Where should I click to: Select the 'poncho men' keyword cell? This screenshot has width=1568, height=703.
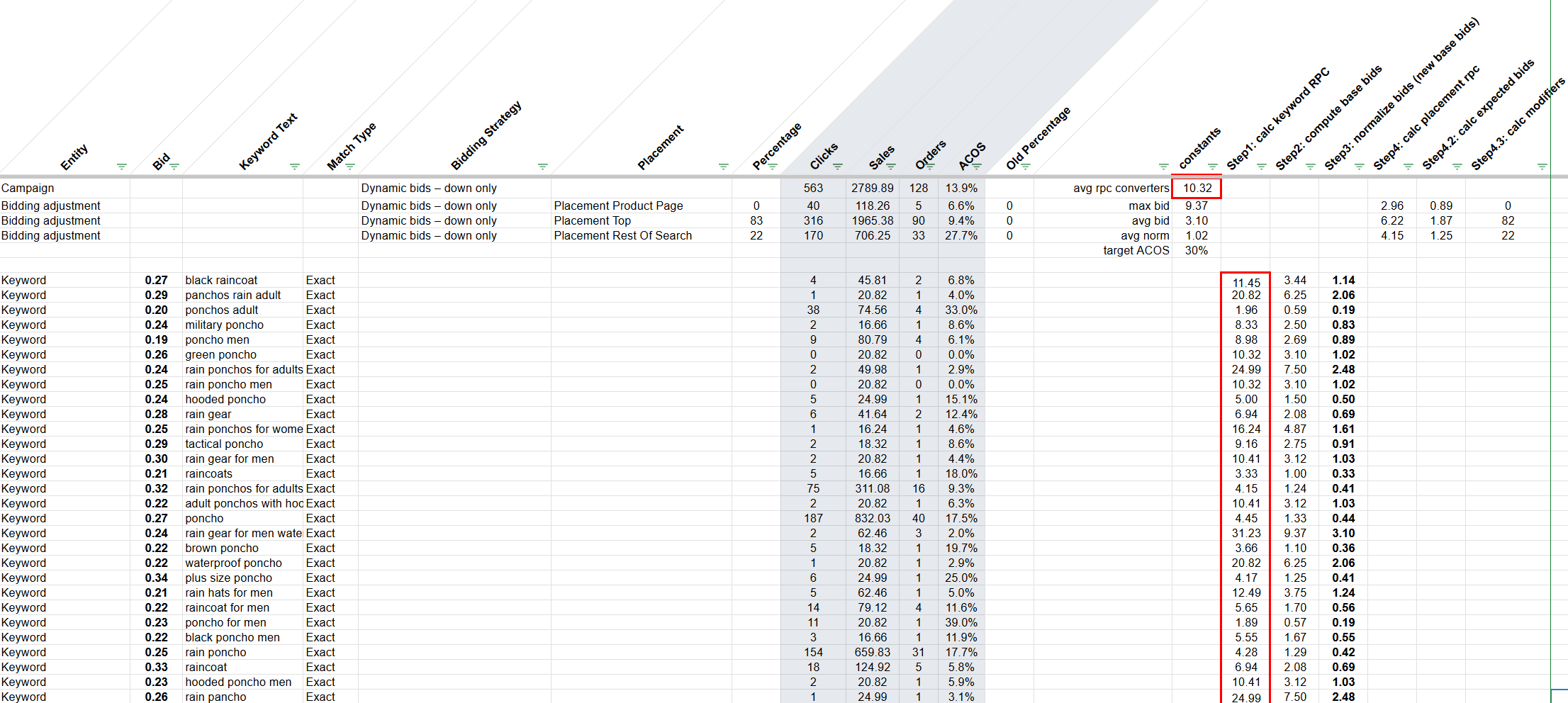click(243, 339)
